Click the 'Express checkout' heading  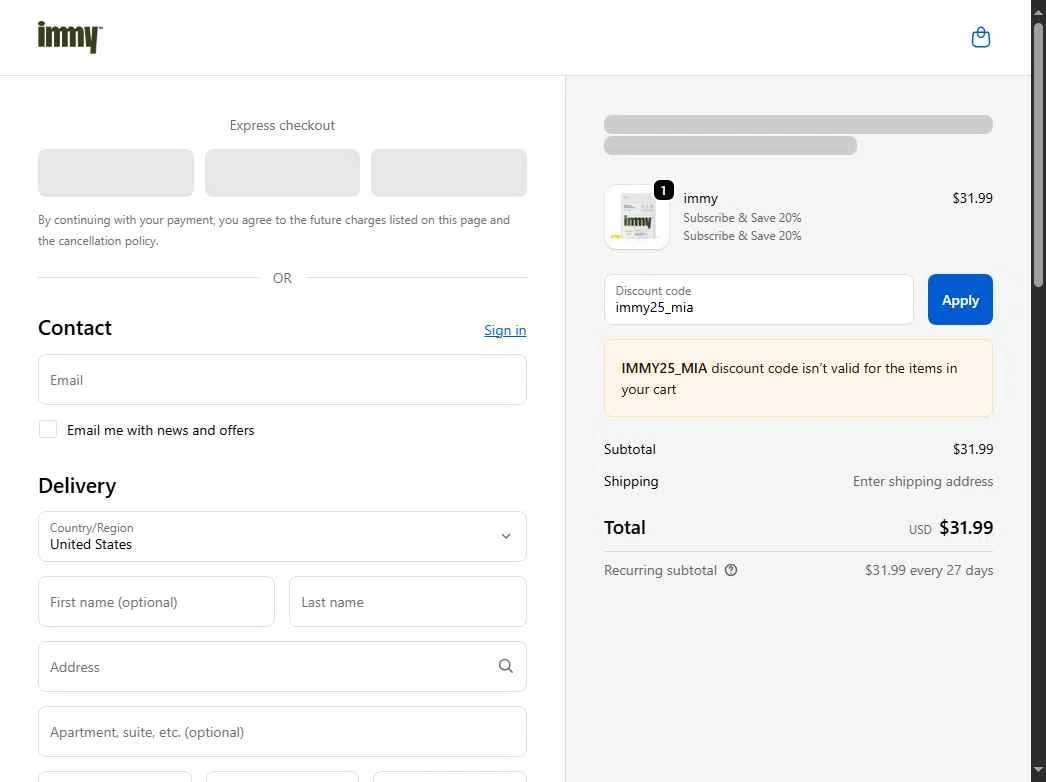(x=282, y=125)
